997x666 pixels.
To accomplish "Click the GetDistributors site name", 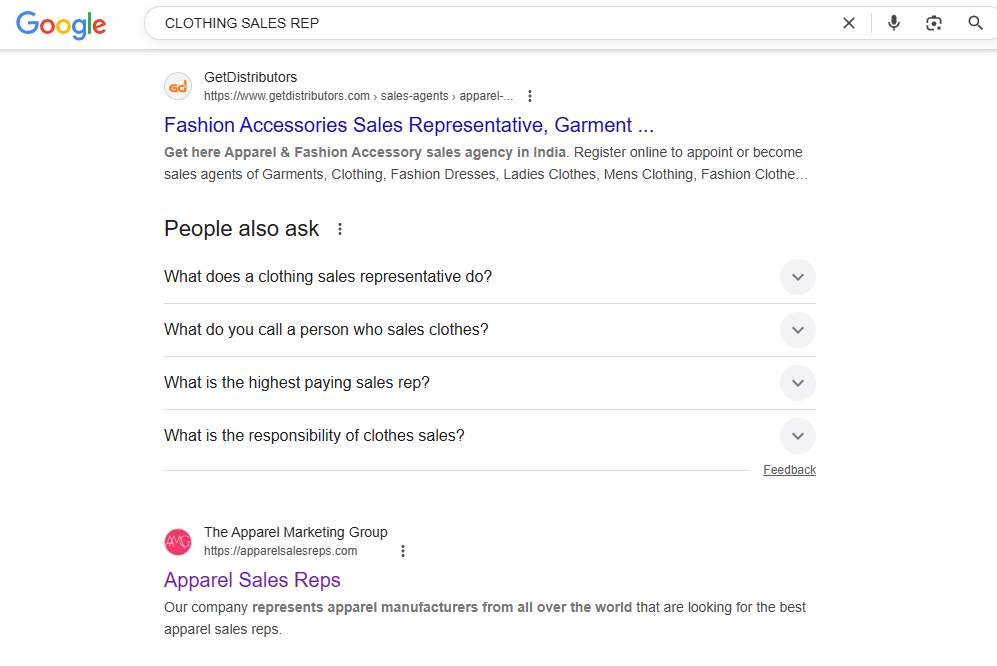I will [251, 78].
